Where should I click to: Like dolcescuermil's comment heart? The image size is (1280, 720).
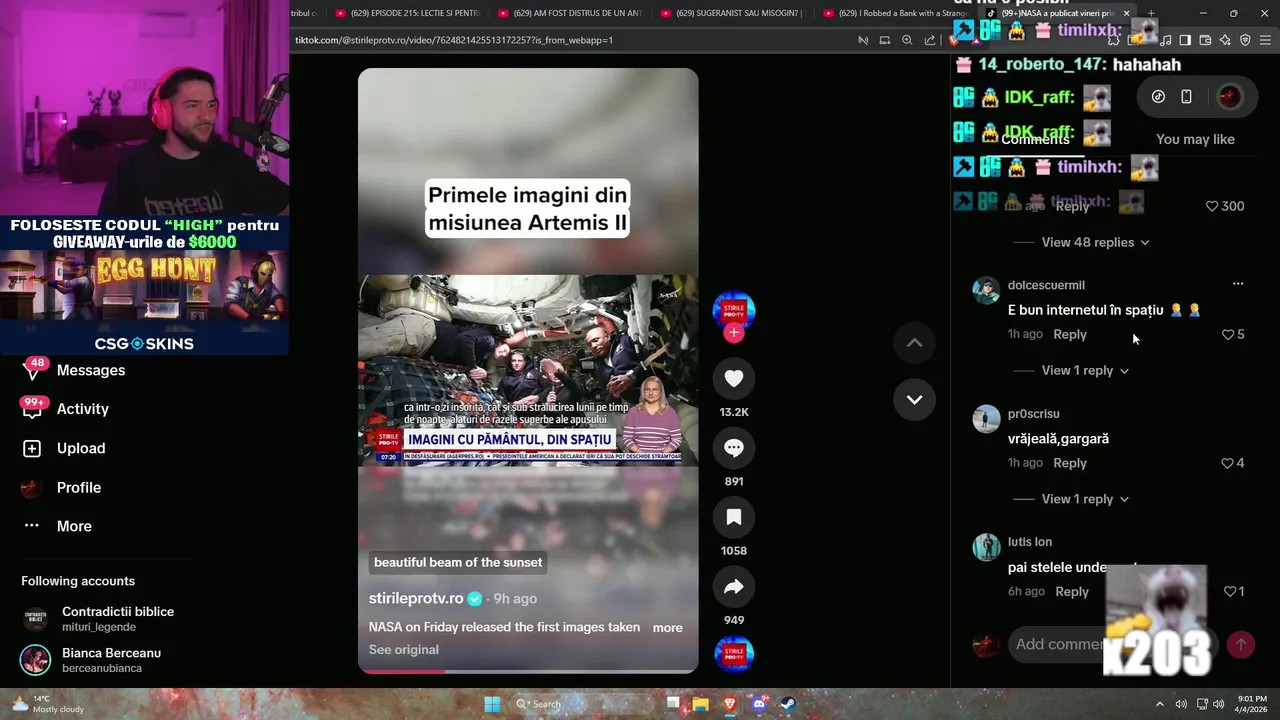(1228, 335)
